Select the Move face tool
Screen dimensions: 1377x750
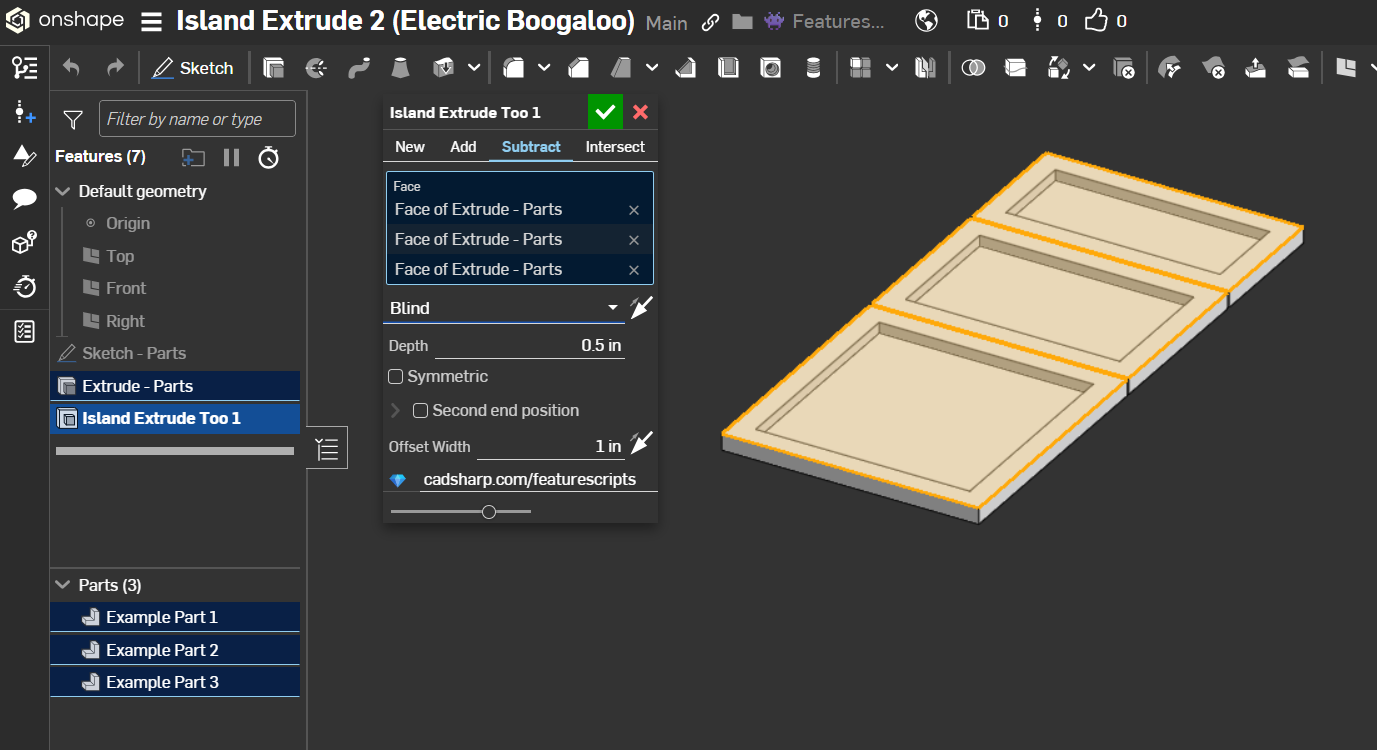pos(1256,68)
